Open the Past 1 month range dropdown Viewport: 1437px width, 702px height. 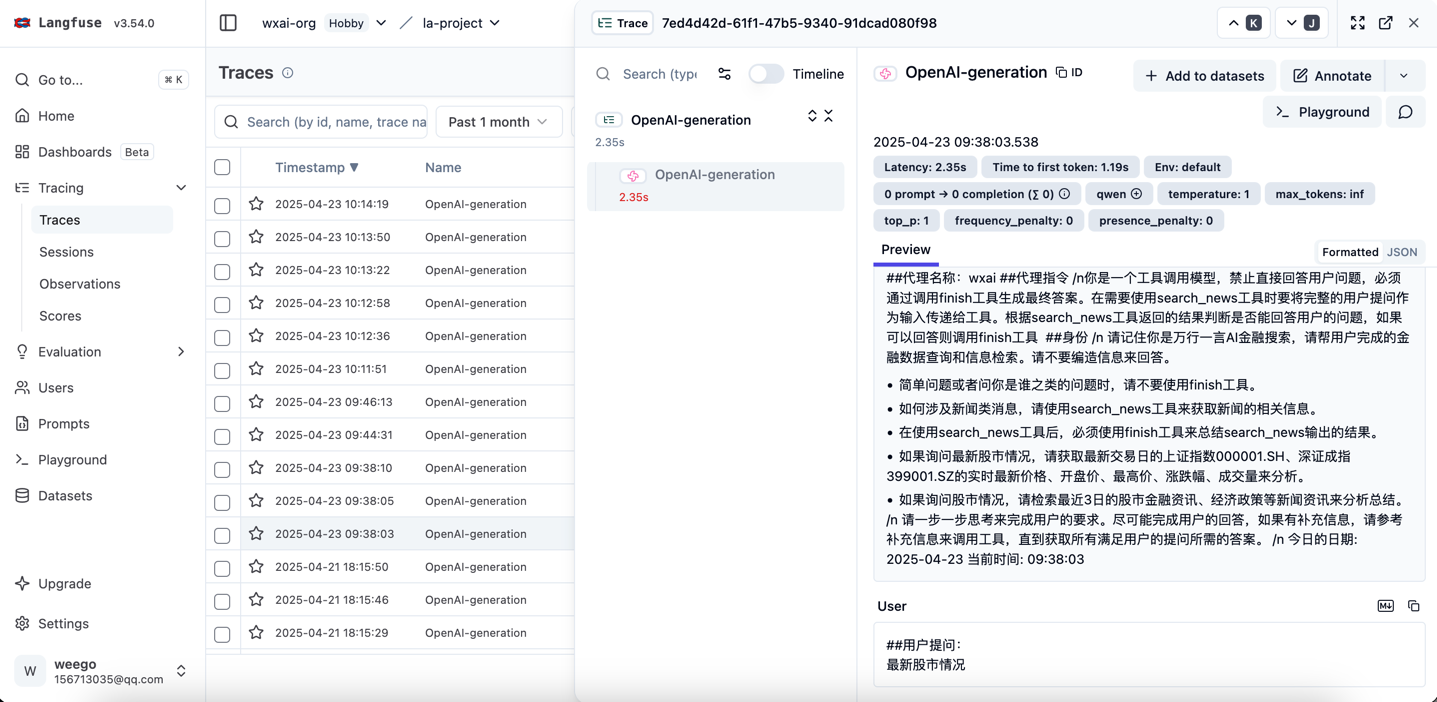point(498,122)
